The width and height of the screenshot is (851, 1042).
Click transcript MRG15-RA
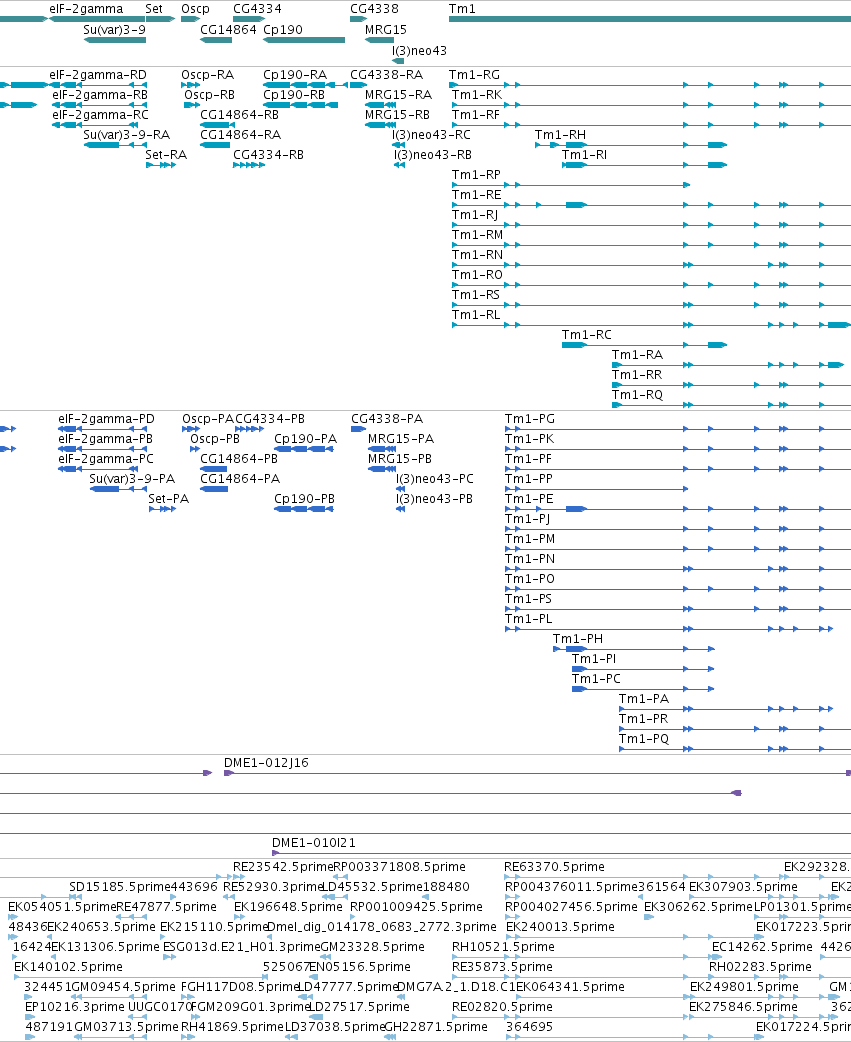[x=398, y=95]
